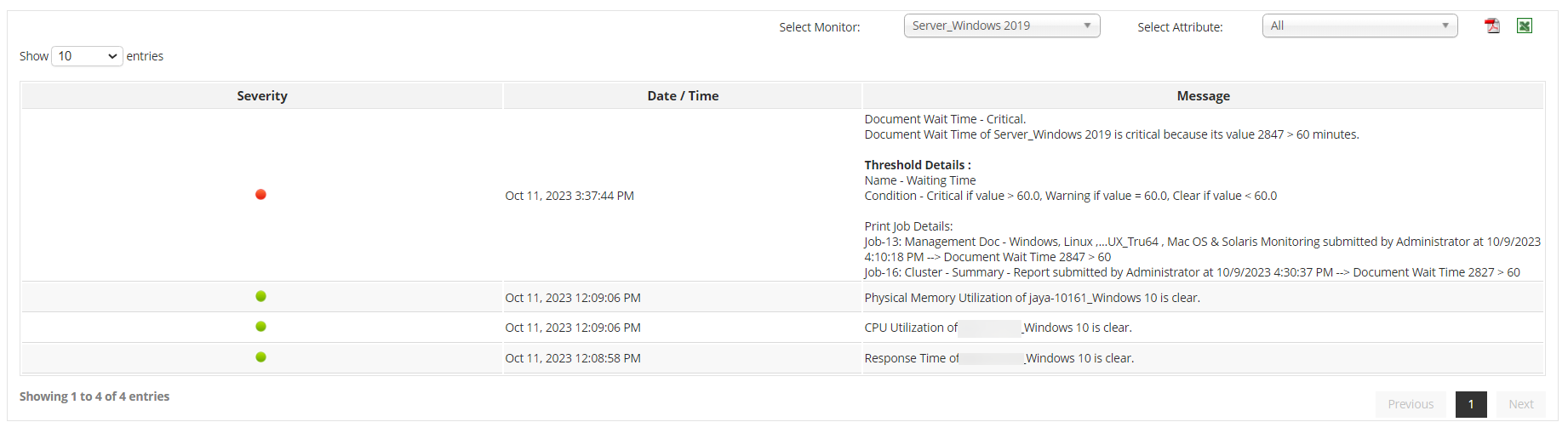This screenshot has height=422, width=1568.
Task: Sort table by Message column header
Action: point(1203,96)
